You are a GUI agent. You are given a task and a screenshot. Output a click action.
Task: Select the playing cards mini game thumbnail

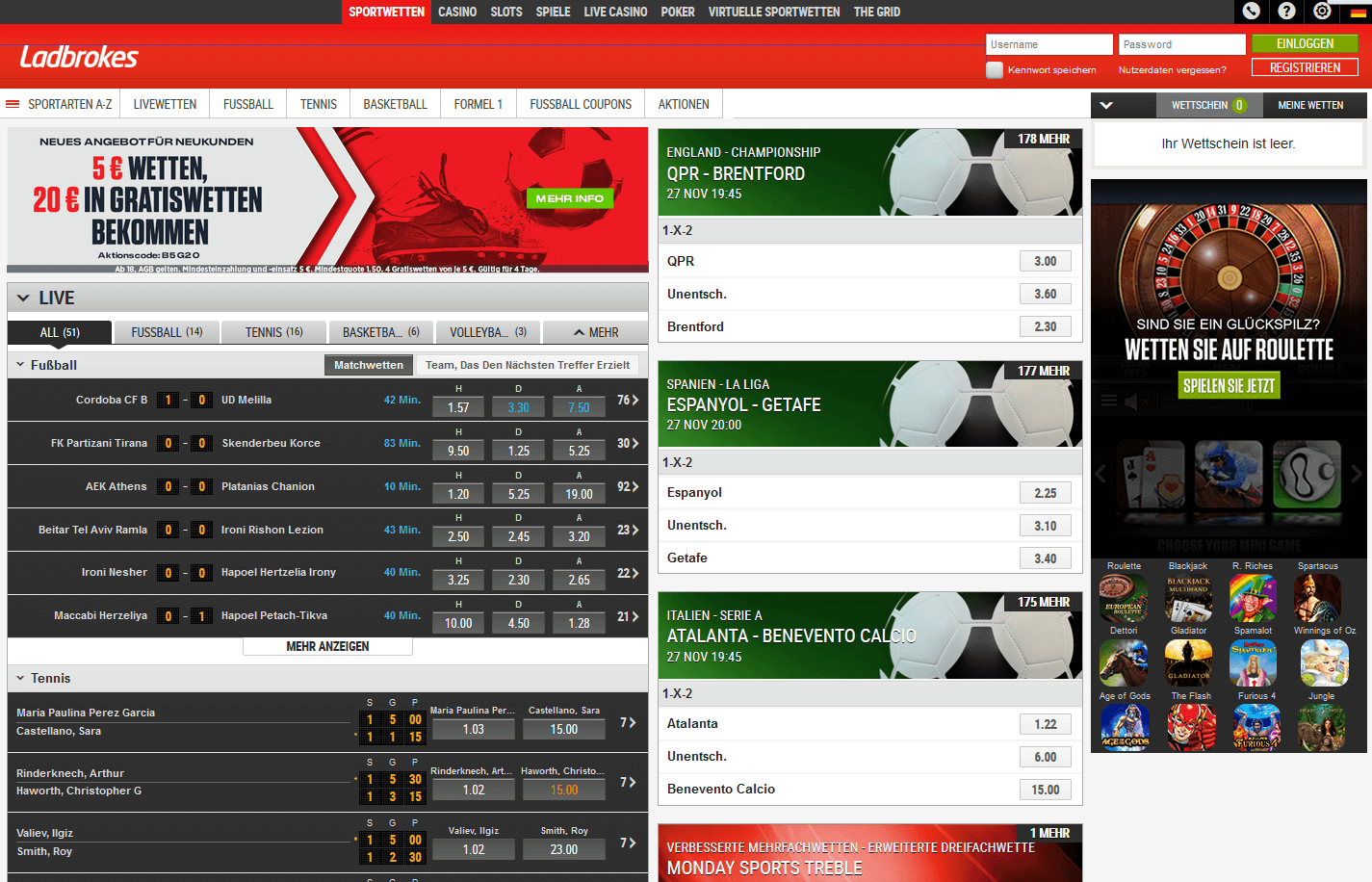(1152, 475)
